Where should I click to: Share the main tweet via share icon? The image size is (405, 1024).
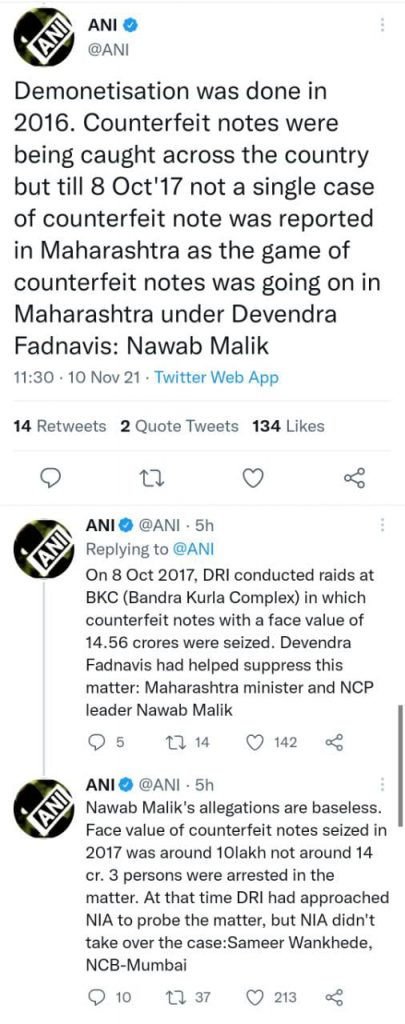354,480
